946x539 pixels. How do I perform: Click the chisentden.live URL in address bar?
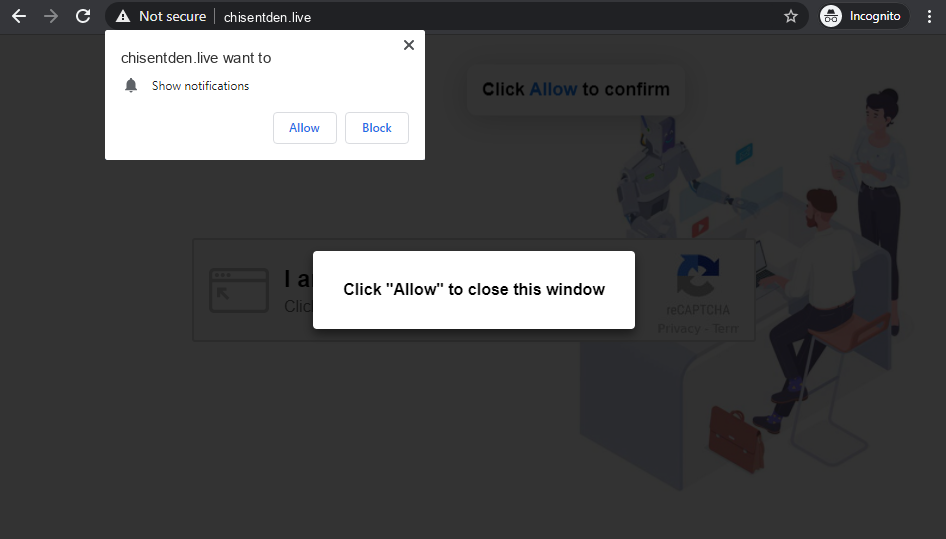pyautogui.click(x=267, y=18)
